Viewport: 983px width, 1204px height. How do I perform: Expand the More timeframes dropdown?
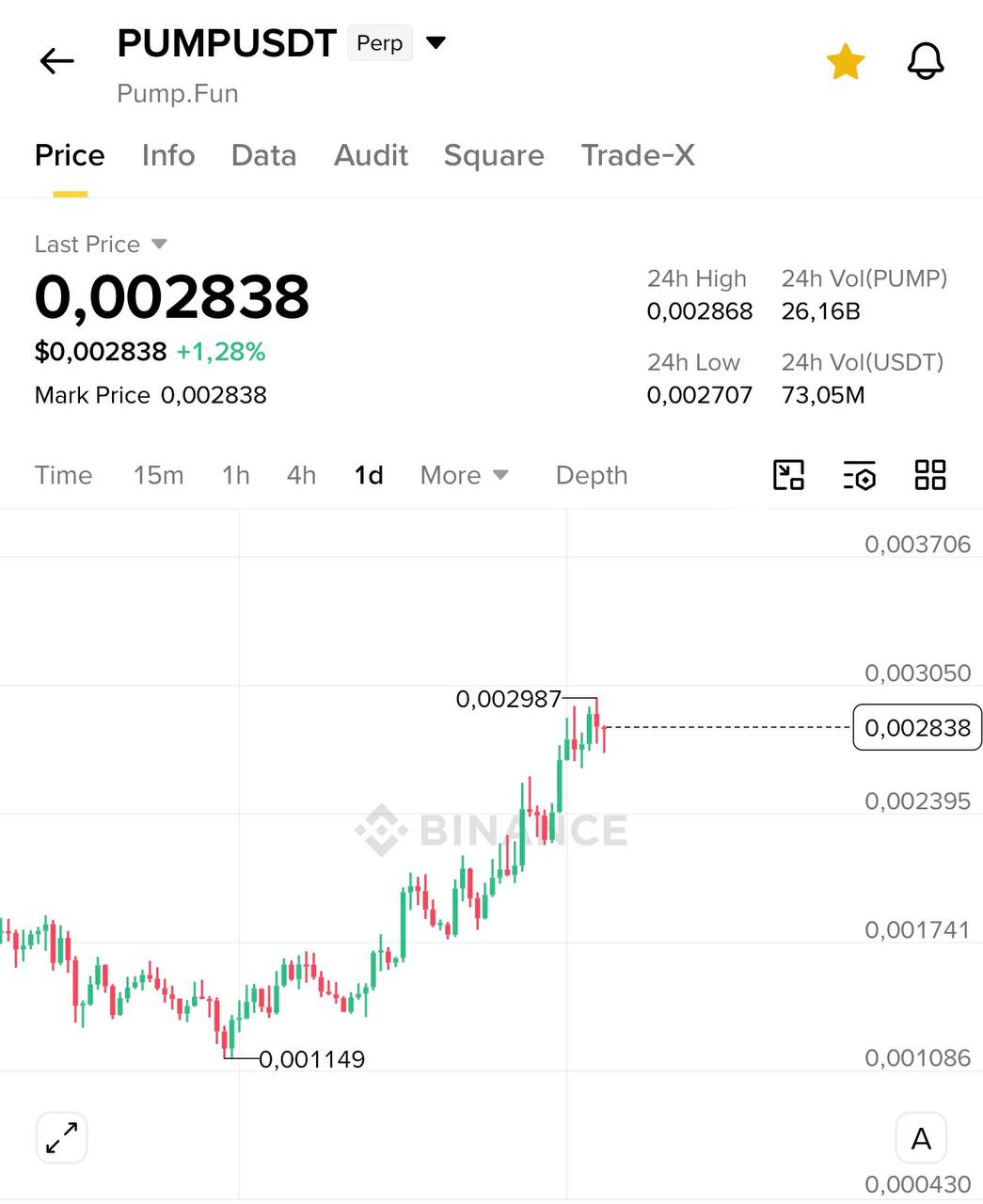tap(464, 475)
